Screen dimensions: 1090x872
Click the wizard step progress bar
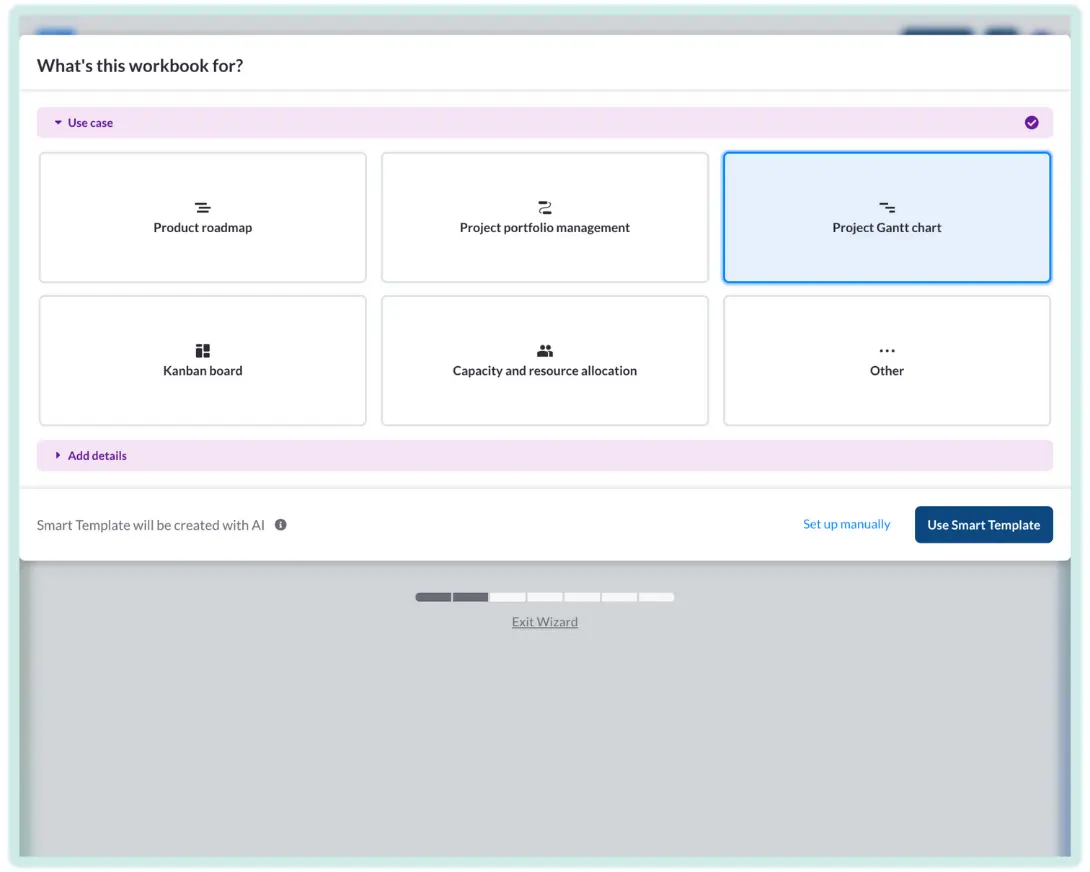[544, 597]
